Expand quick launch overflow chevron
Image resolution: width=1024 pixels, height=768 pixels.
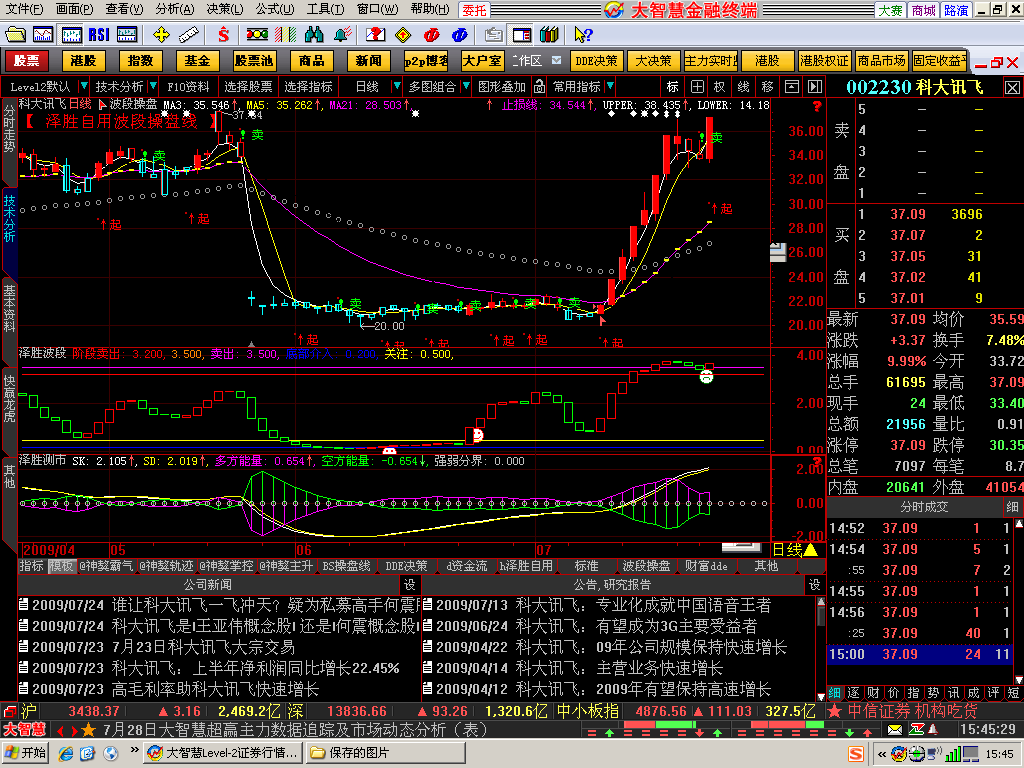[x=134, y=750]
